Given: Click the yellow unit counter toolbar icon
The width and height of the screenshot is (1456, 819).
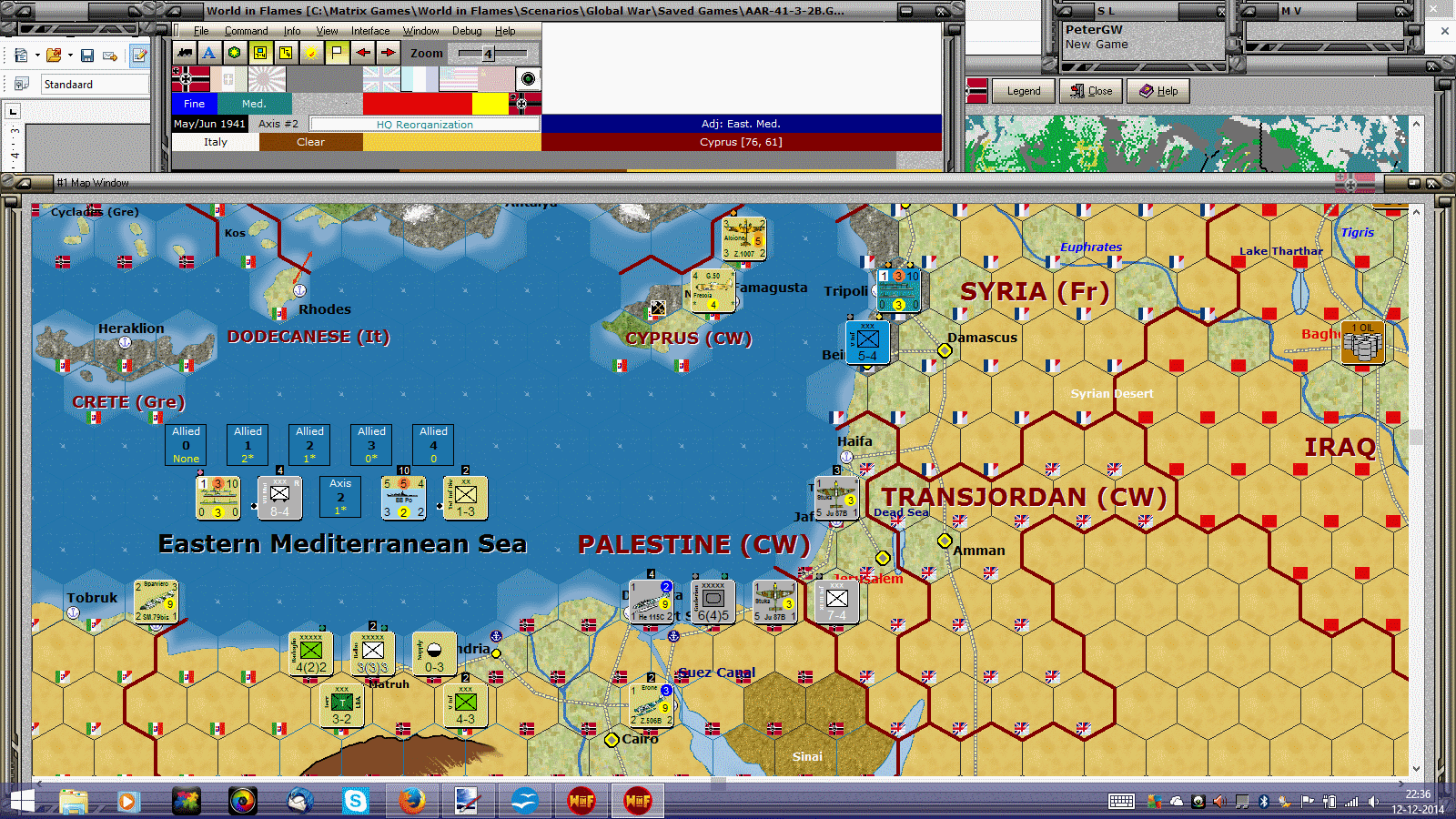Looking at the screenshot, I should (x=260, y=53).
